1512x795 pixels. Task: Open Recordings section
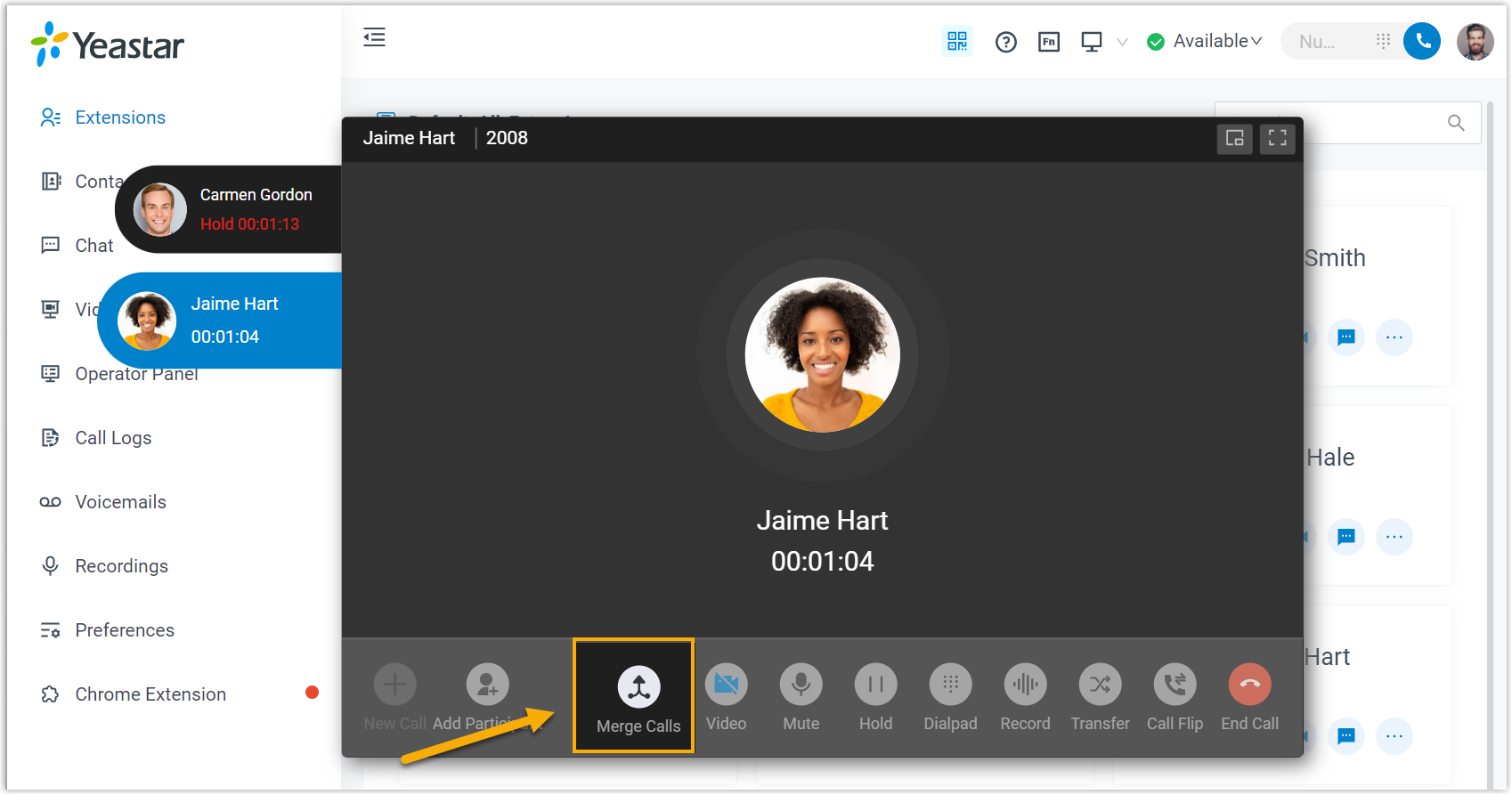[x=121, y=566]
